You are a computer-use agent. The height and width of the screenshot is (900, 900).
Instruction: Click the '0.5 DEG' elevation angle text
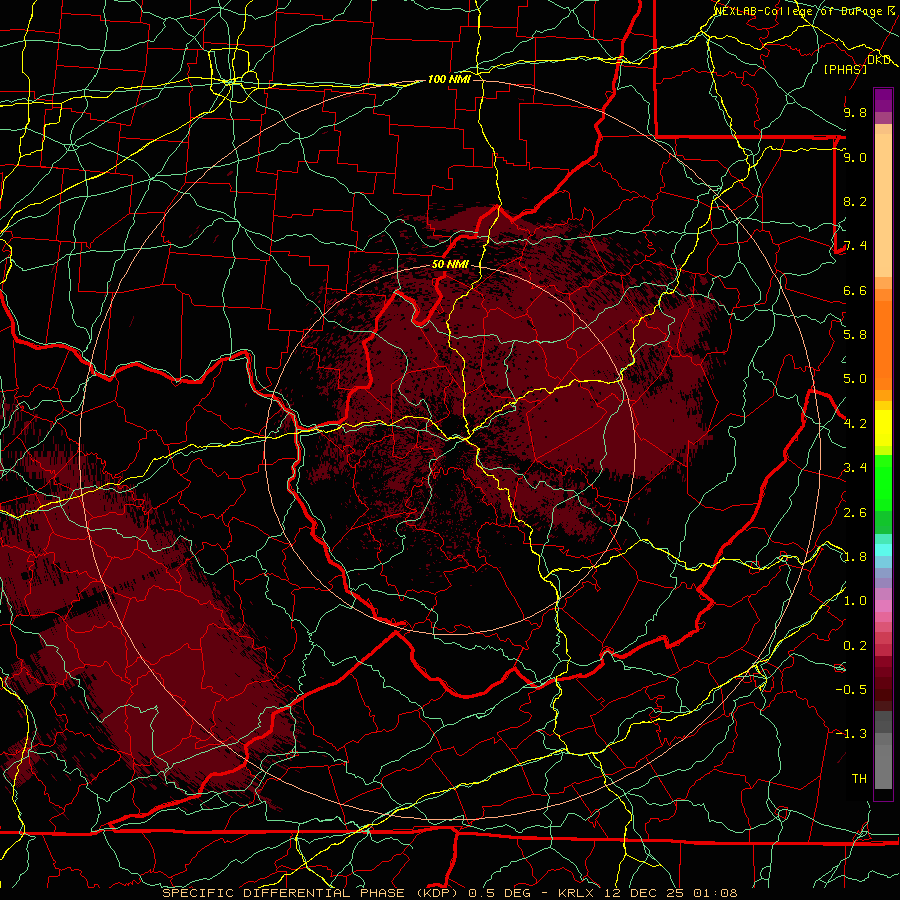coord(499,893)
